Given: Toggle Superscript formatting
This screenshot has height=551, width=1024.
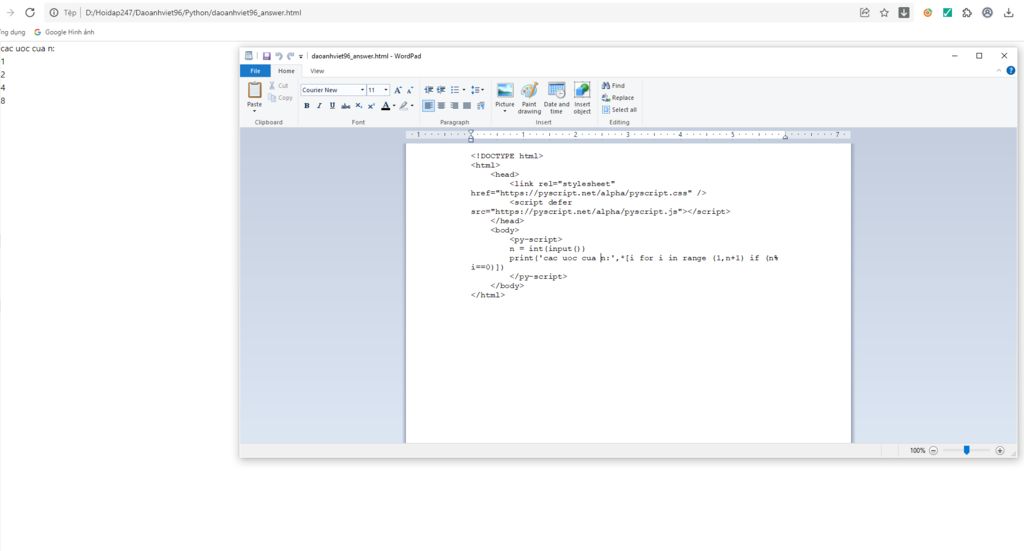Looking at the screenshot, I should click(371, 106).
